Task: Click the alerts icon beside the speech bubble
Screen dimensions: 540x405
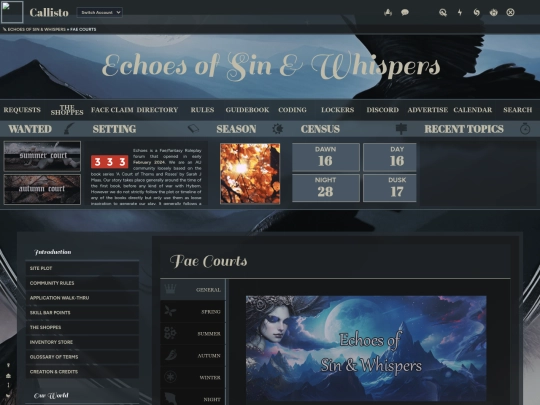Action: [388, 12]
